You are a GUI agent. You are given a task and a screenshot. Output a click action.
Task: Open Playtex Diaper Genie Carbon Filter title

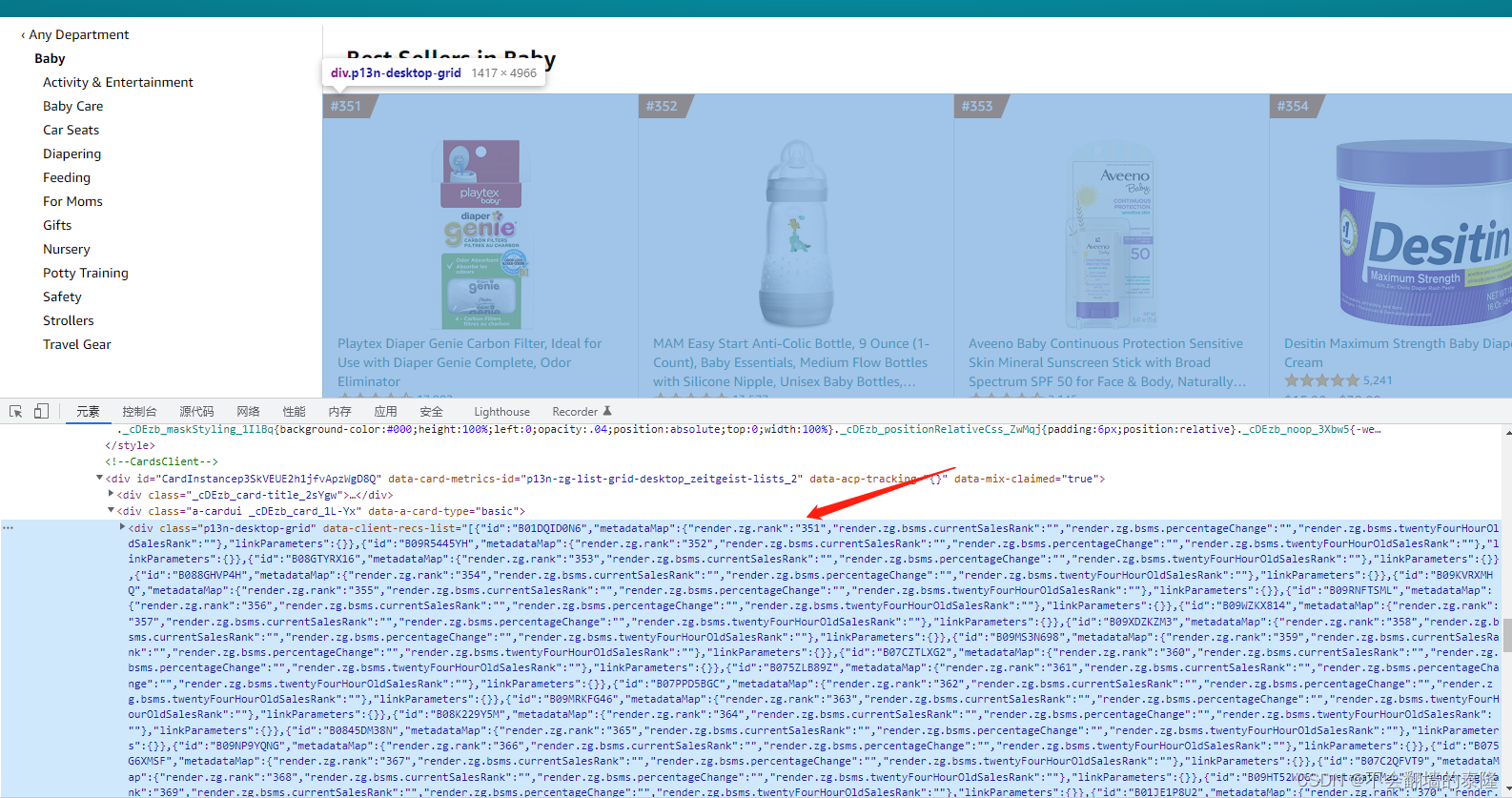470,362
